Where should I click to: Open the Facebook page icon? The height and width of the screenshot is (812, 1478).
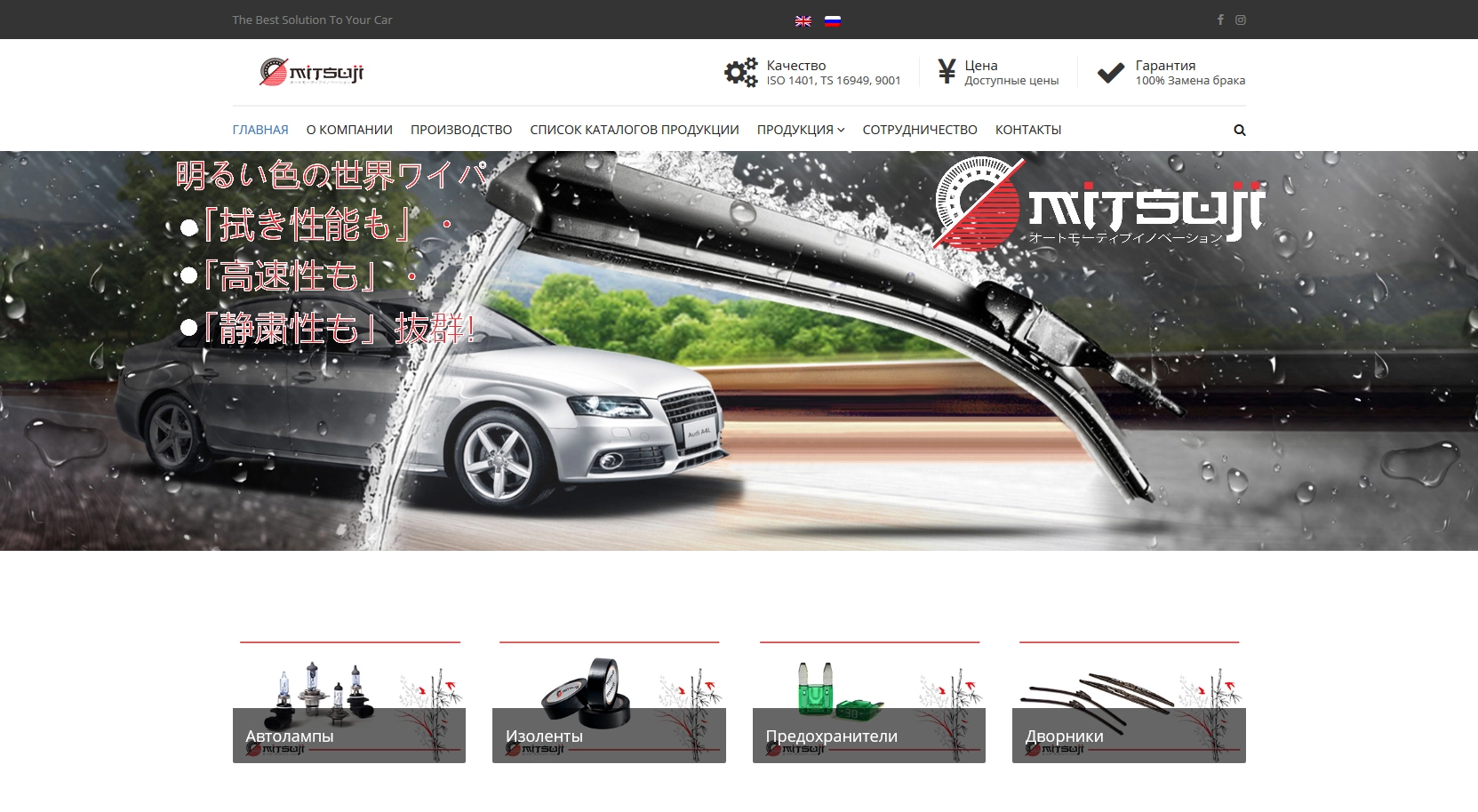click(x=1220, y=20)
